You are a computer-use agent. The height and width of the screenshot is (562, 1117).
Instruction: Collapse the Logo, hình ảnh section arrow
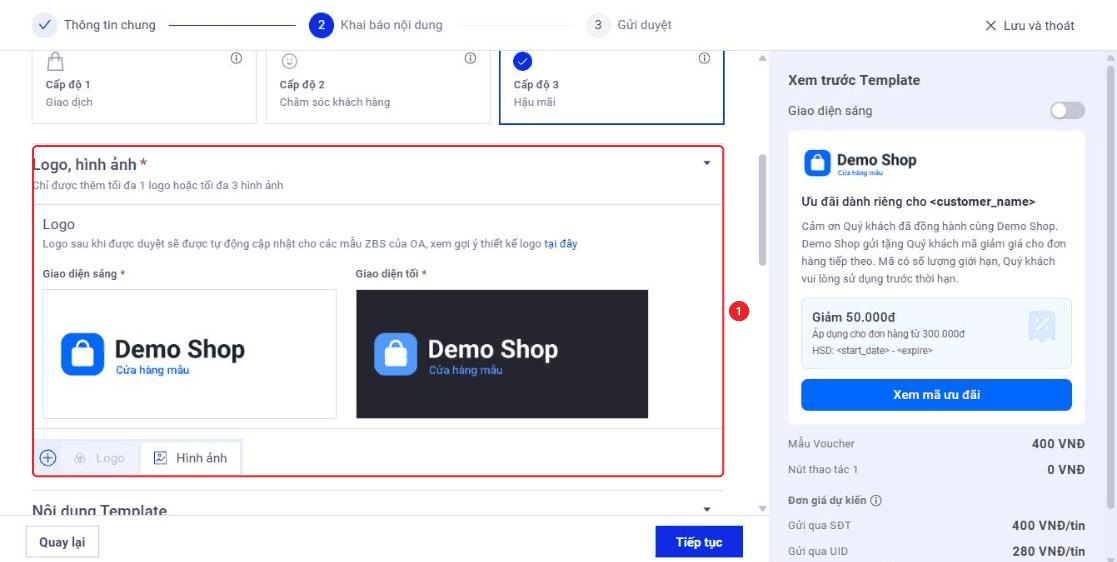pos(707,163)
